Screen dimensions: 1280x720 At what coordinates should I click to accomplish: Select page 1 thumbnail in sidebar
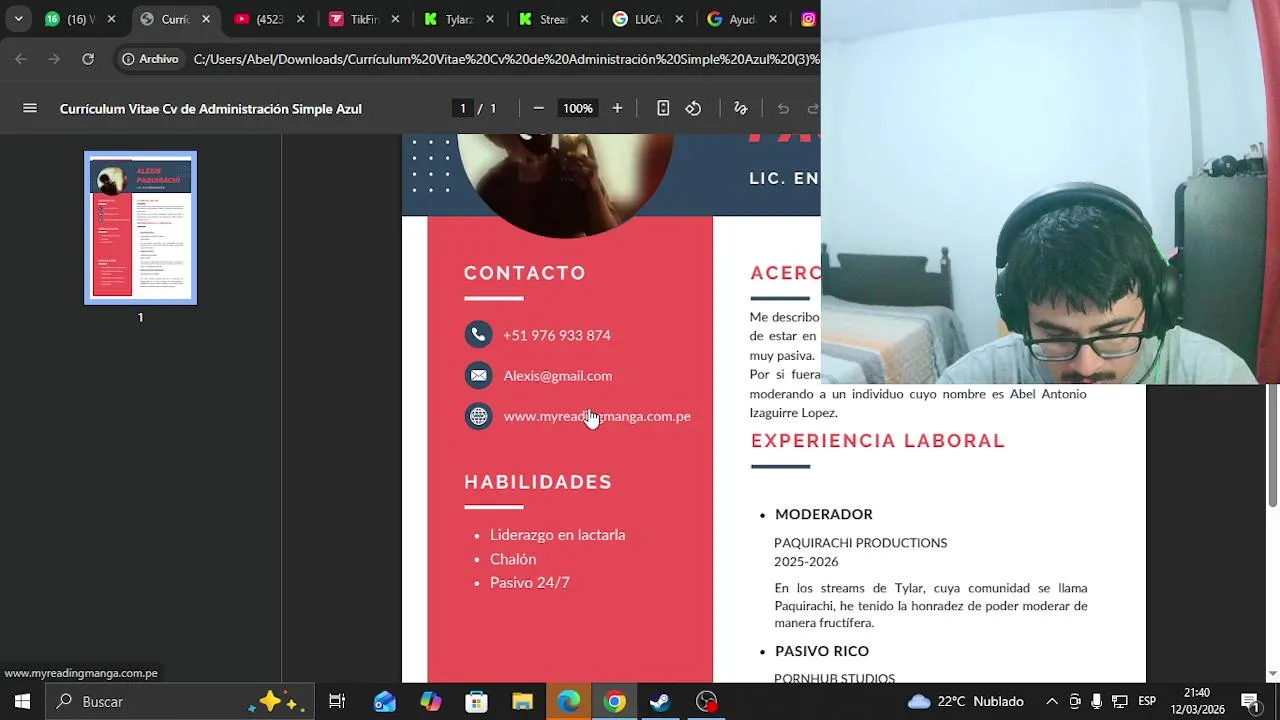coord(140,228)
